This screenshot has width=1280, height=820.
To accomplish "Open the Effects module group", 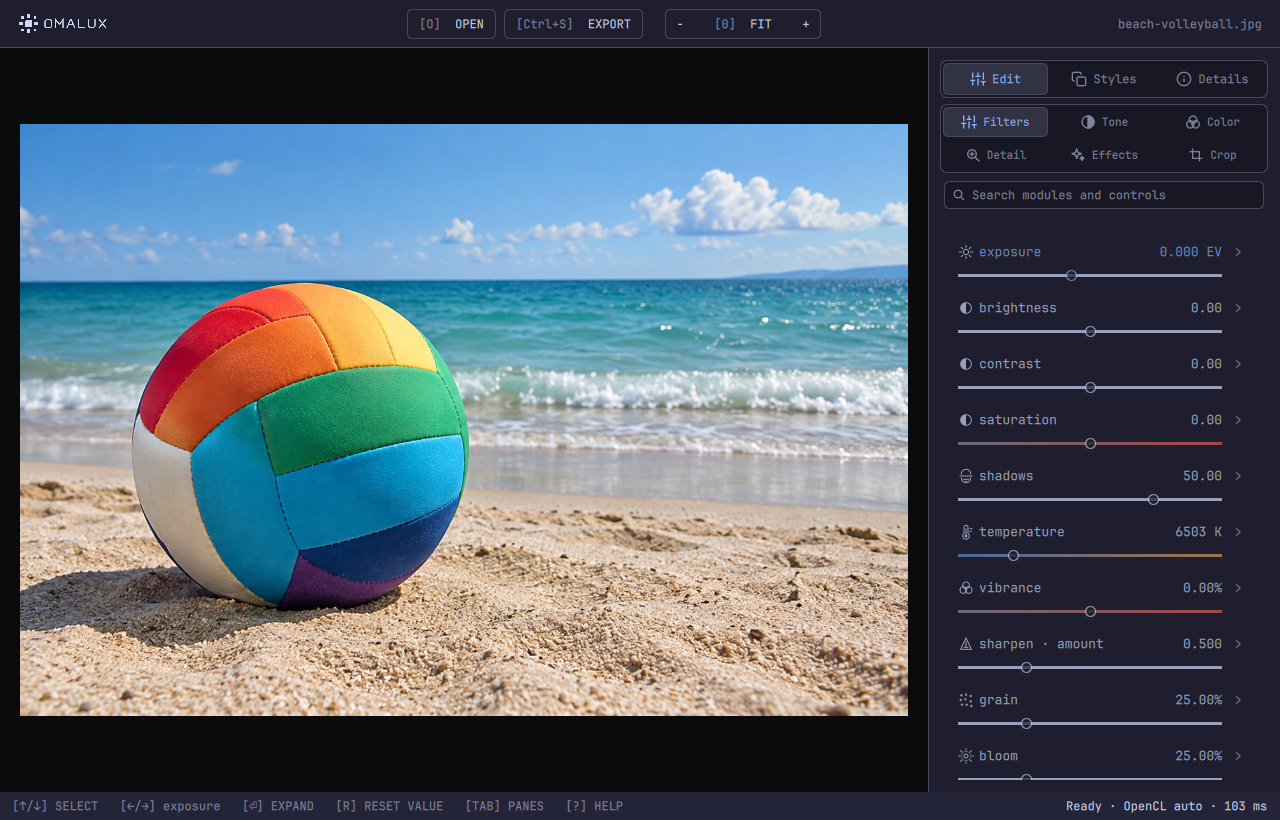I will pyautogui.click(x=1103, y=155).
